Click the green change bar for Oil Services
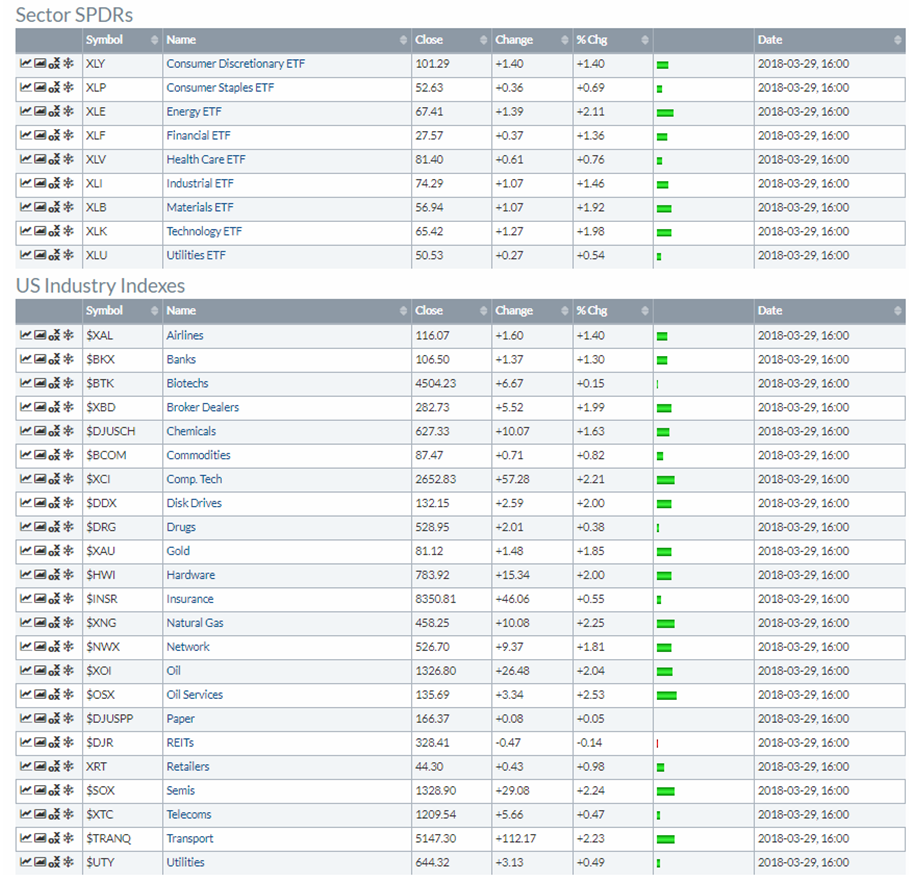909x875 pixels. 666,695
